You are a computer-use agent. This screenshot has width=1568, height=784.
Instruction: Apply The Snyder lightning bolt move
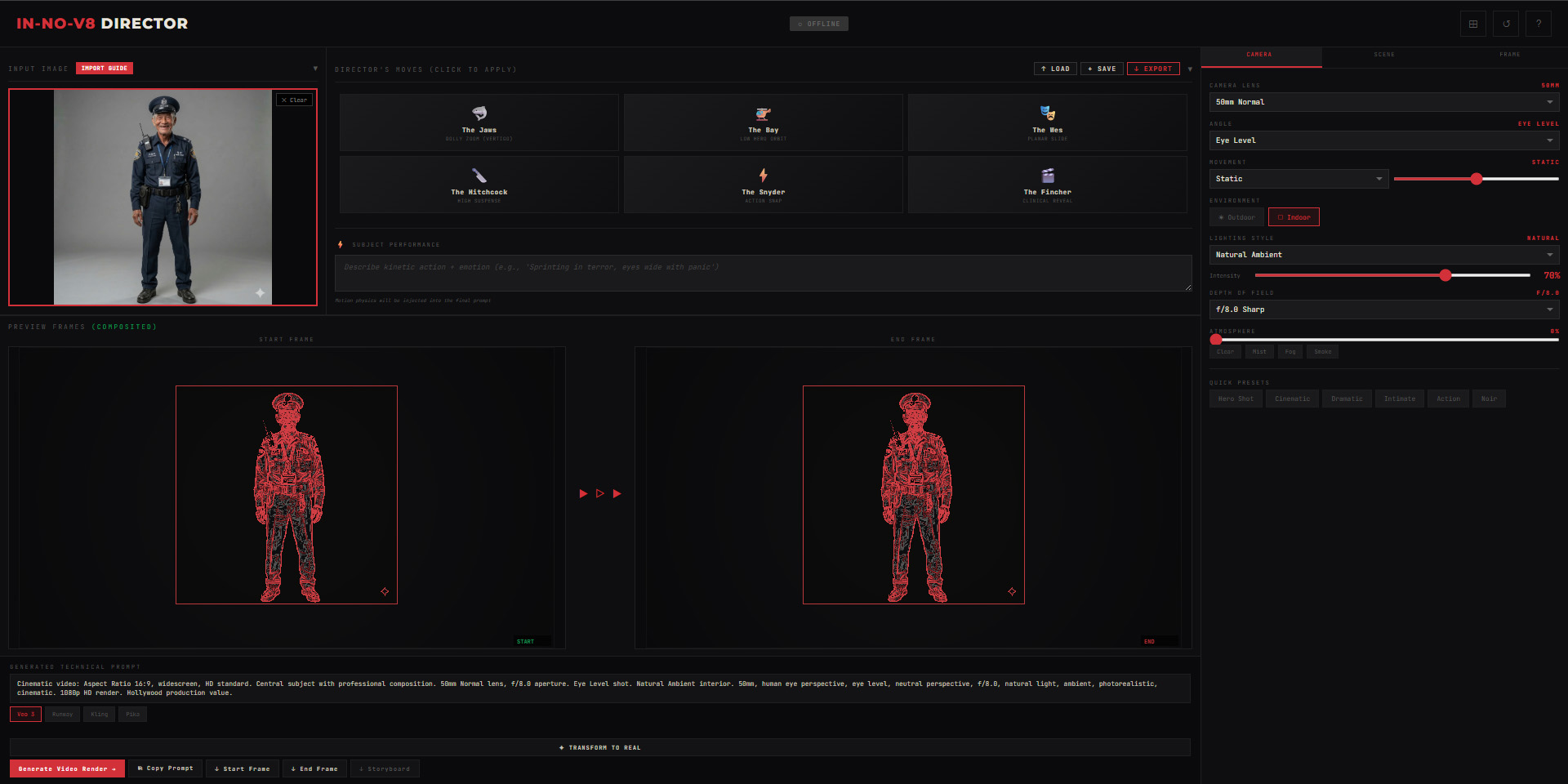coord(763,185)
